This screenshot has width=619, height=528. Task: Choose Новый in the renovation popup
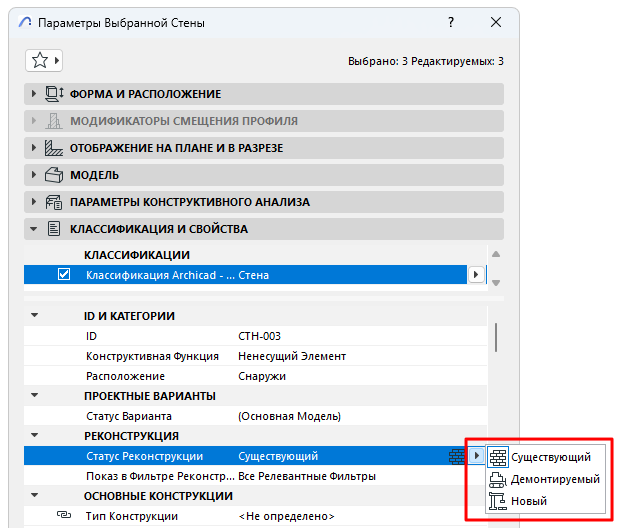coord(546,501)
